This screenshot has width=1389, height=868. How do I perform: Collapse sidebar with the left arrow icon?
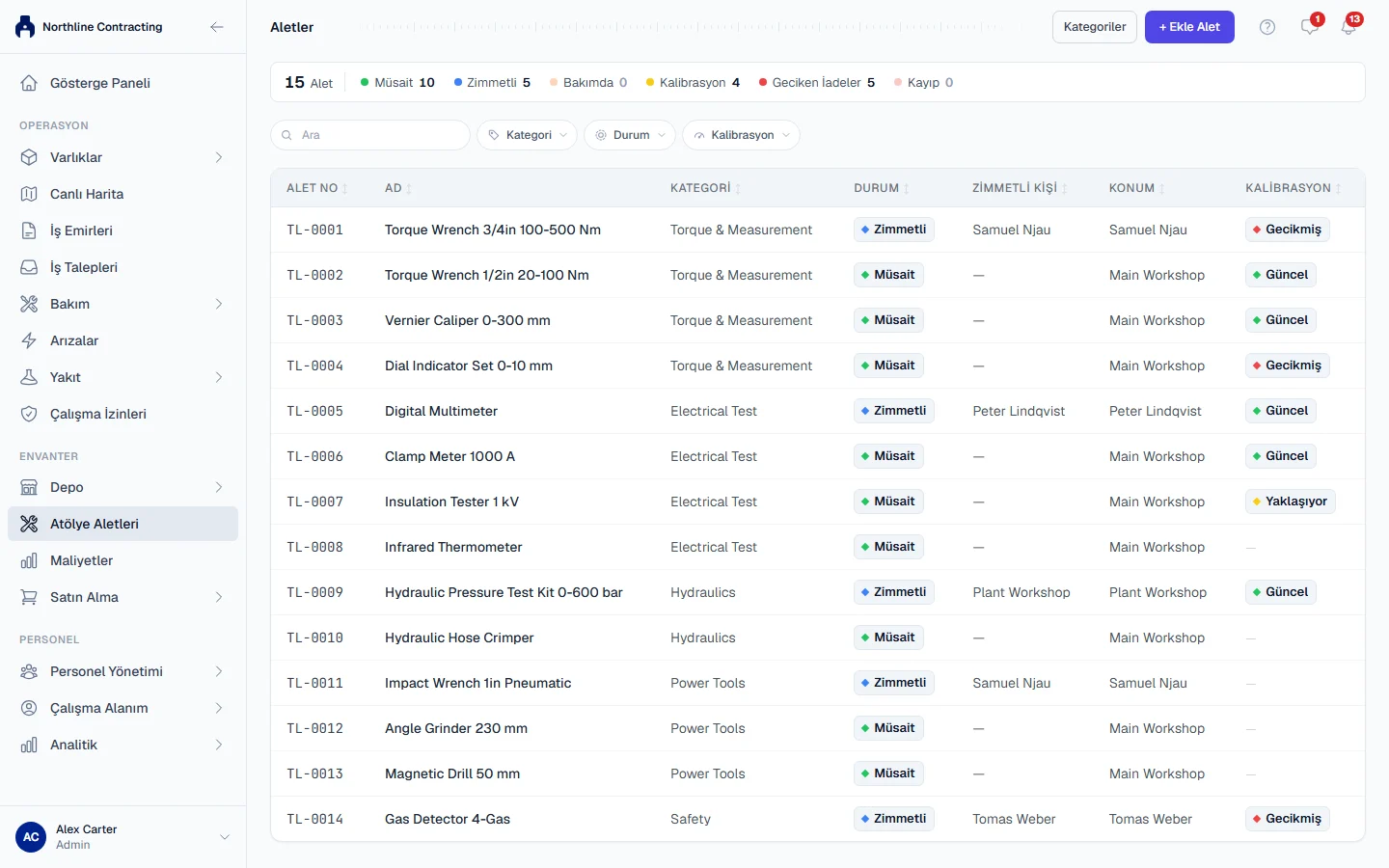point(217,27)
